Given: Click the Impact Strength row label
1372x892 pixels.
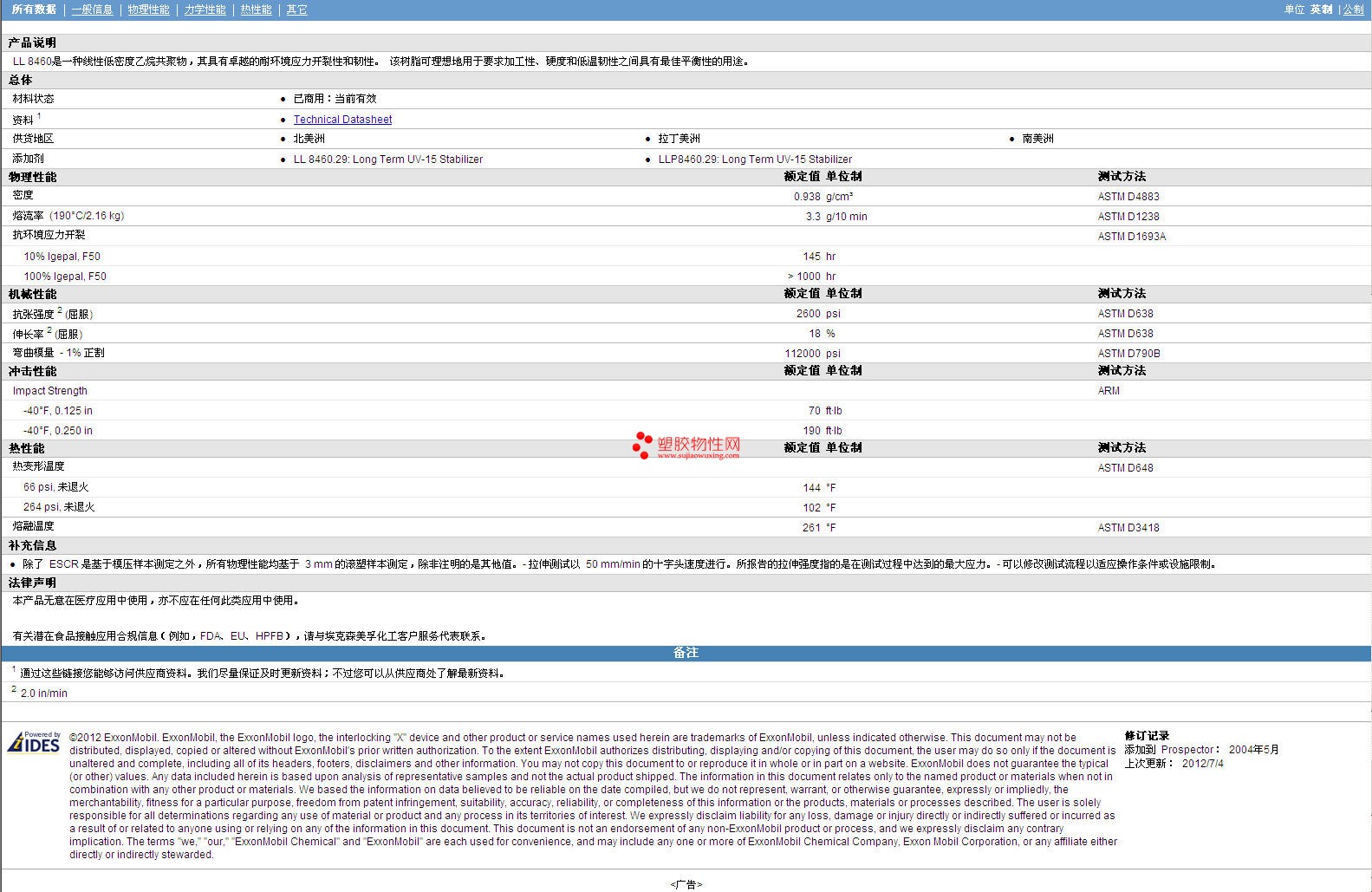Looking at the screenshot, I should coord(49,391).
